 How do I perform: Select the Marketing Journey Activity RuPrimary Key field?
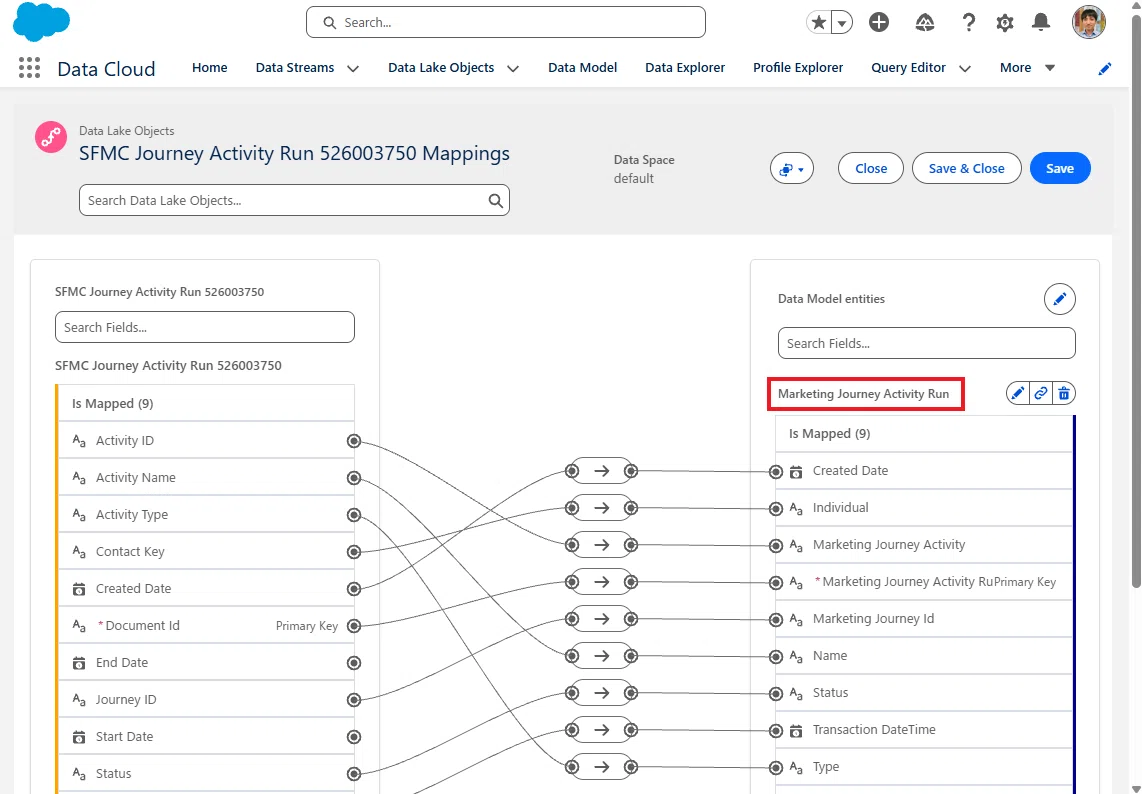924,582
